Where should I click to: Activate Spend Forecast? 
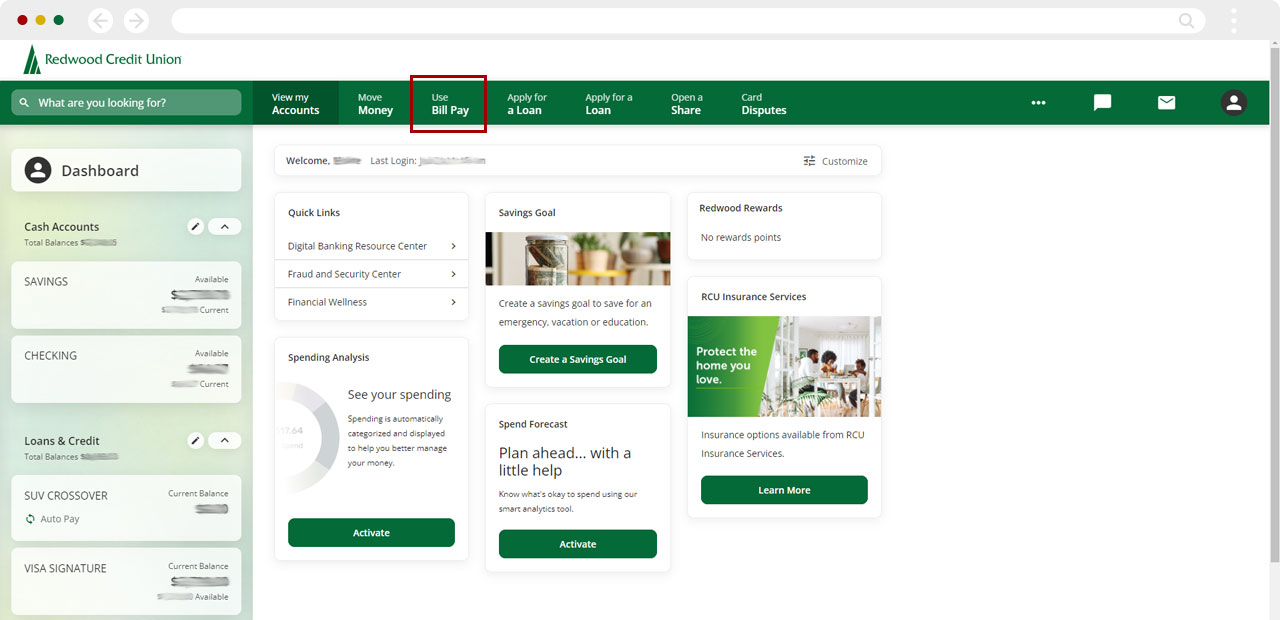578,544
